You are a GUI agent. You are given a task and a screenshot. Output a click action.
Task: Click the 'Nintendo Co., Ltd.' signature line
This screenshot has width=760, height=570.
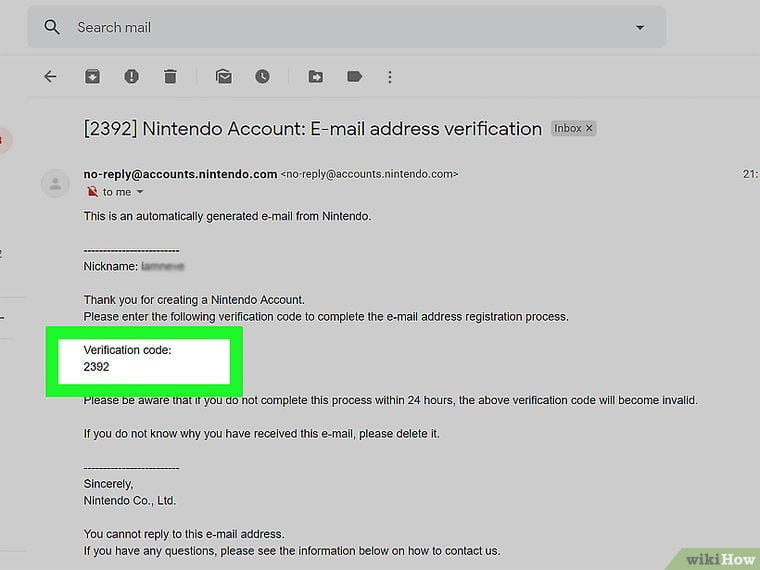tap(130, 501)
